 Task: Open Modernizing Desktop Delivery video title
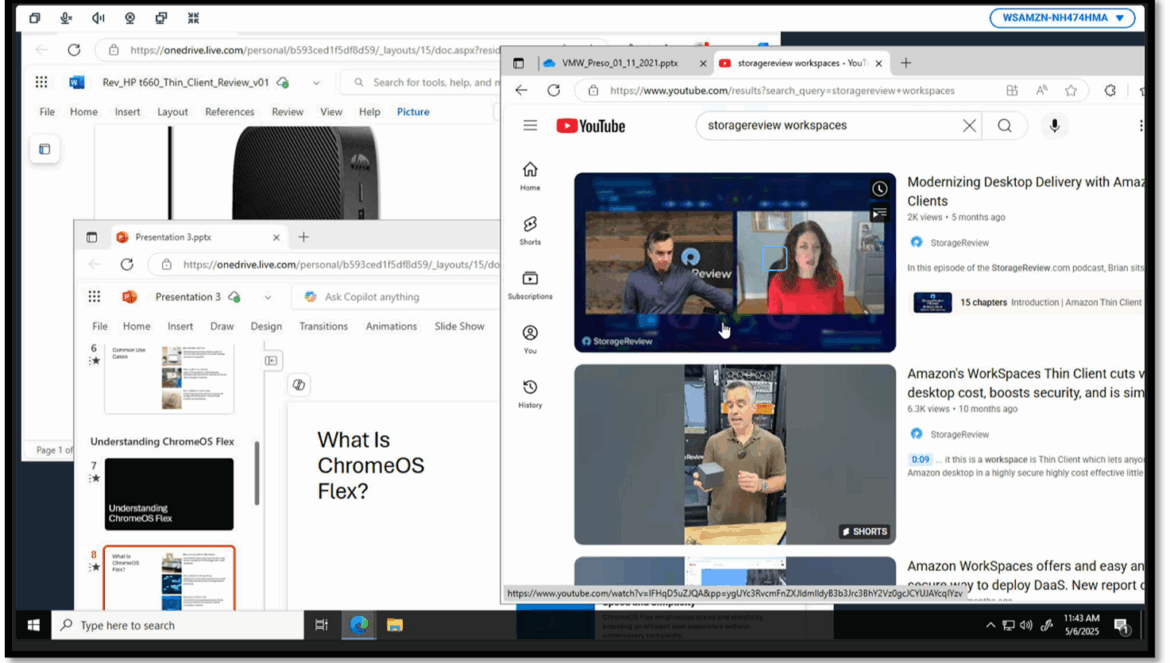[x=1024, y=192]
